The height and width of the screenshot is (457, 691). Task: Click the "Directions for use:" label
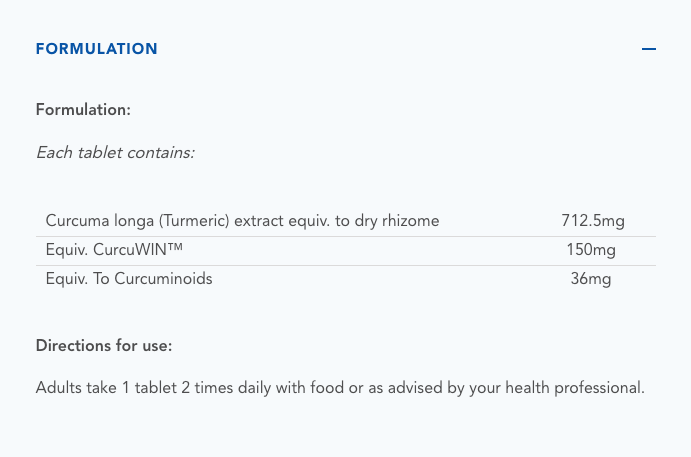point(104,345)
